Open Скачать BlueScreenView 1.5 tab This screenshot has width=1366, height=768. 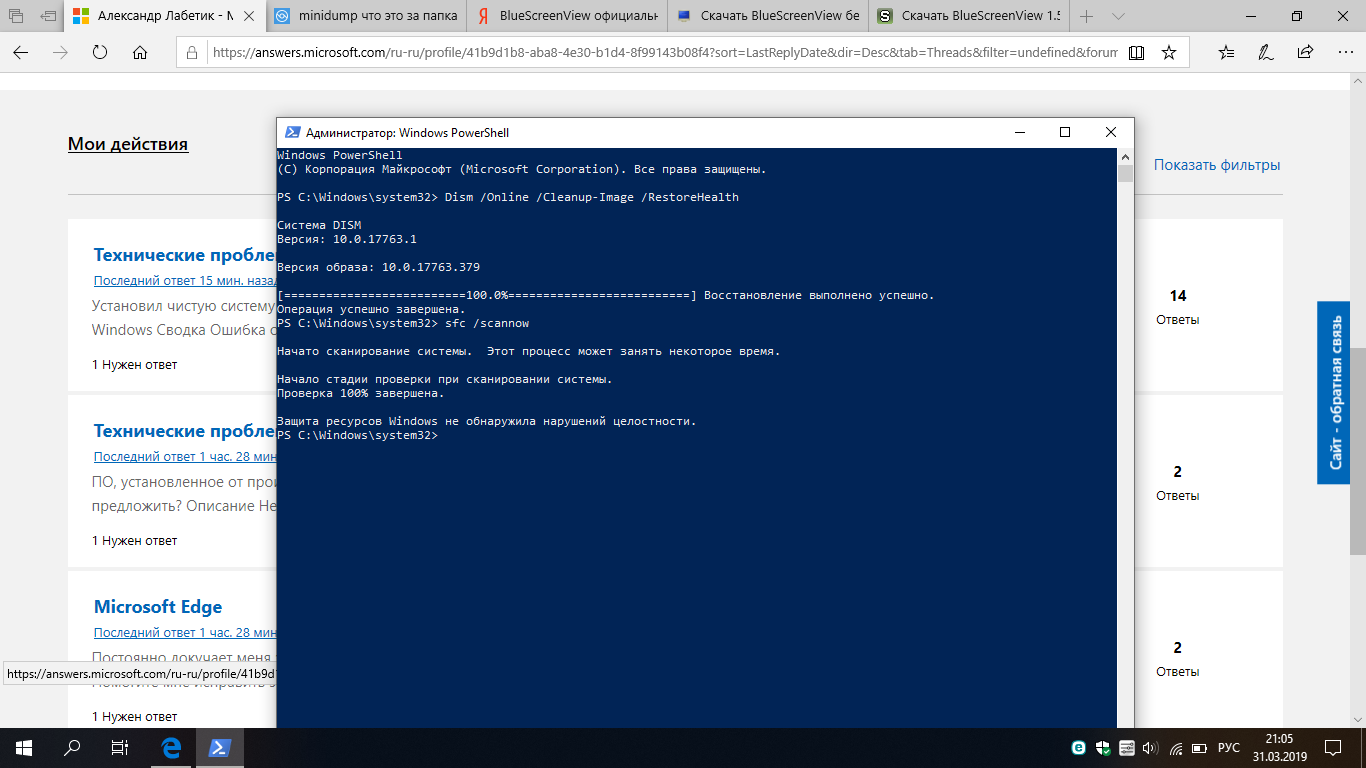tap(967, 16)
